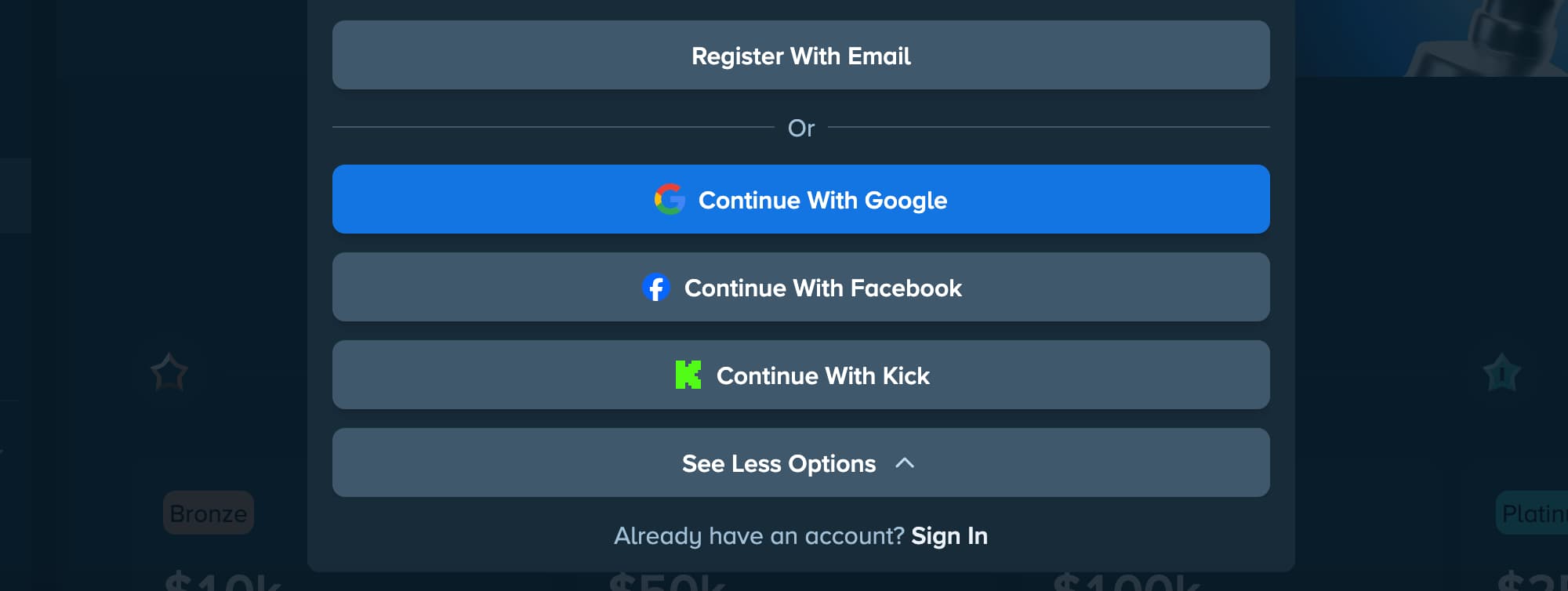Open the Sign In link
Image resolution: width=1568 pixels, height=591 pixels.
coord(949,536)
